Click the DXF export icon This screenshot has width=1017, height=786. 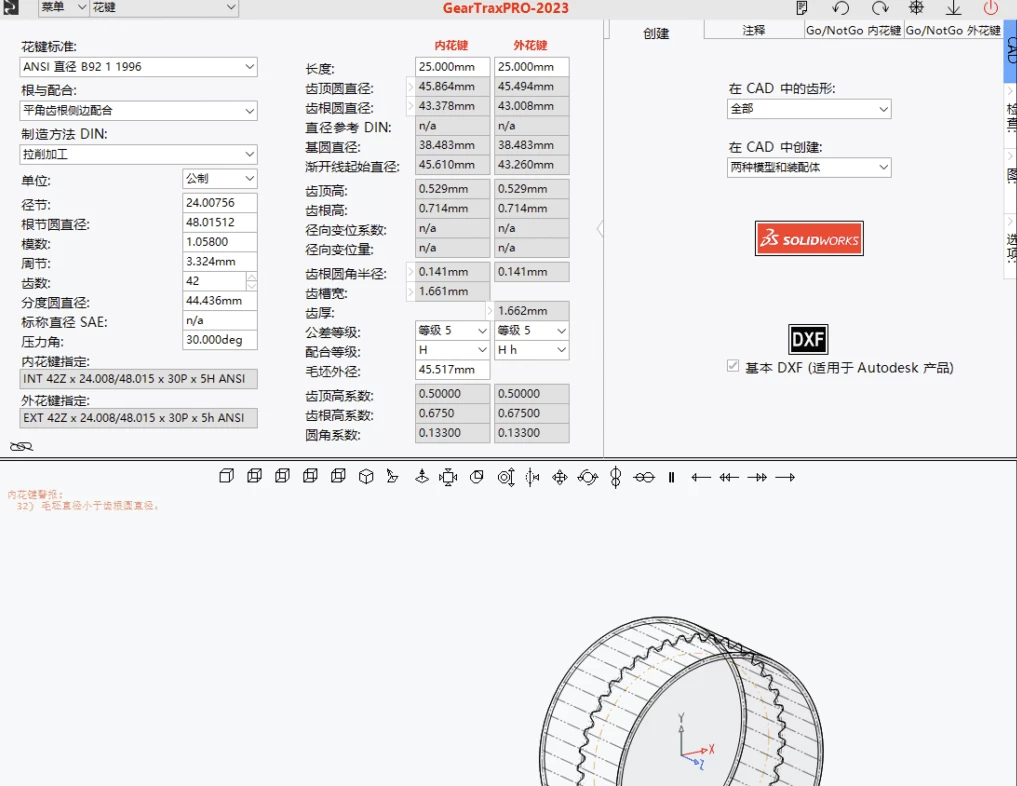coord(808,339)
